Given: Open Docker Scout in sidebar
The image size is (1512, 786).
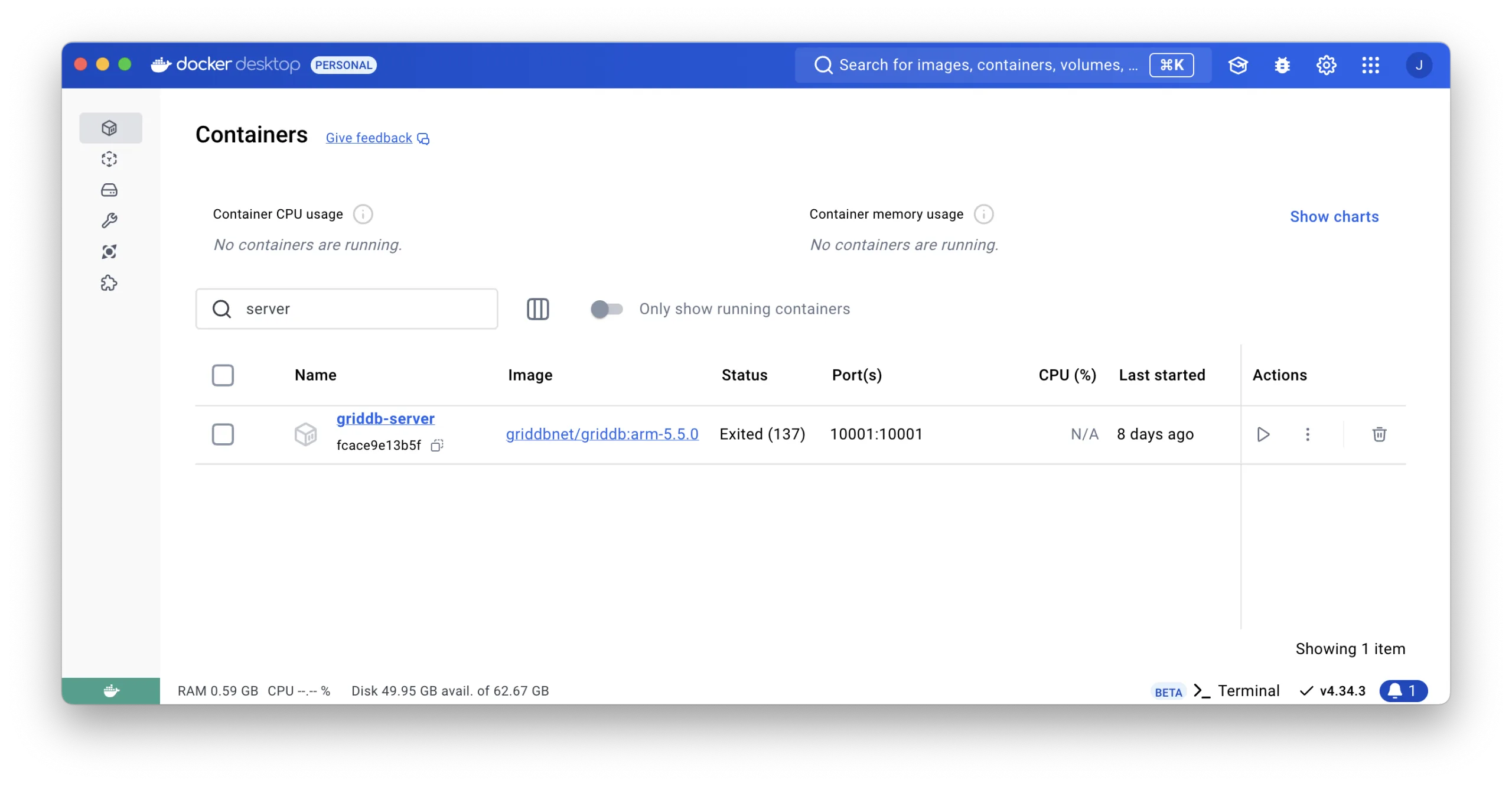Looking at the screenshot, I should (109, 252).
